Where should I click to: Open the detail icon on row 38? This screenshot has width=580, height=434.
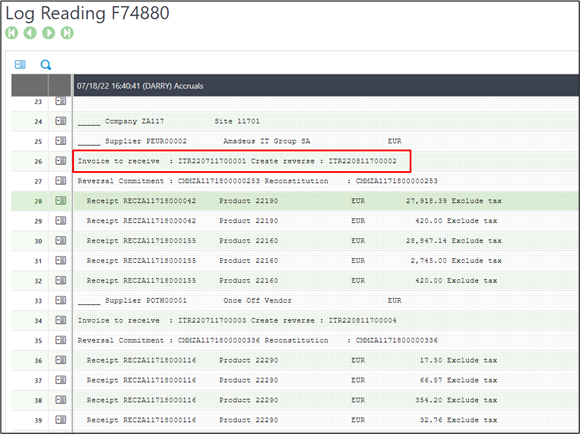click(61, 400)
